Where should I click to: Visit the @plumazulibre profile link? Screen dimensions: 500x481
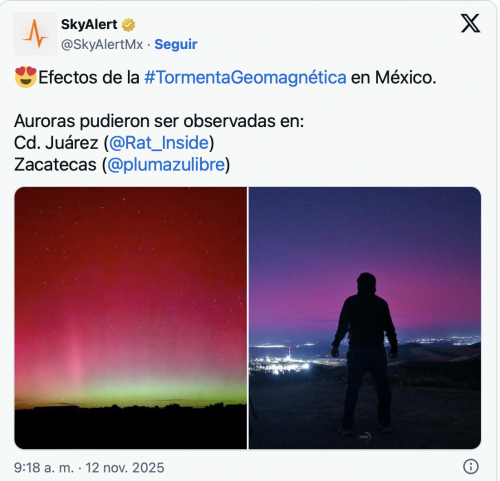(x=166, y=165)
